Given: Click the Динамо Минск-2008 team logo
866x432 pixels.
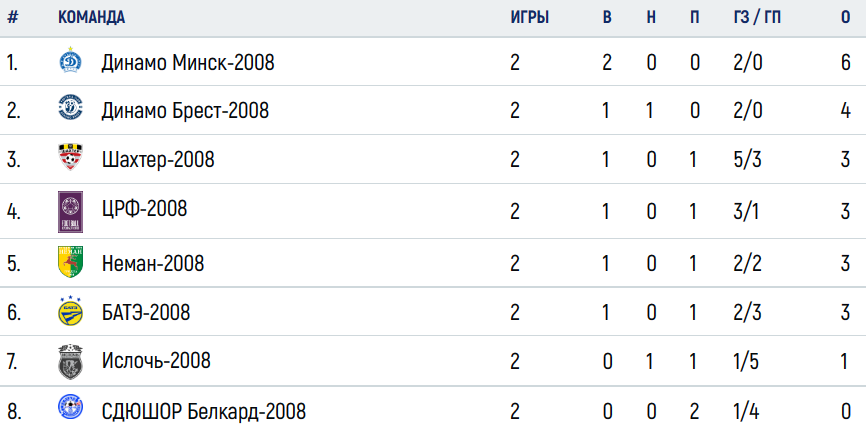Looking at the screenshot, I should pyautogui.click(x=70, y=61).
